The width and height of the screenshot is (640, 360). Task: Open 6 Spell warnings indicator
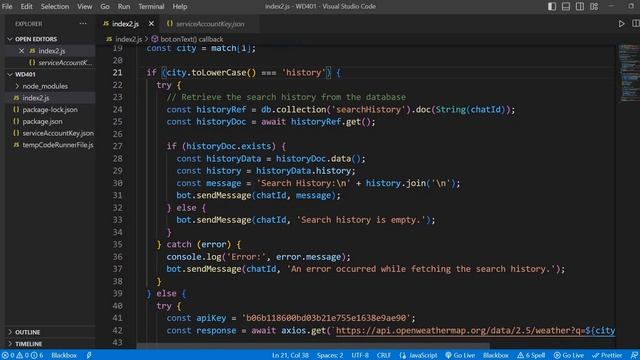pyautogui.click(x=531, y=356)
